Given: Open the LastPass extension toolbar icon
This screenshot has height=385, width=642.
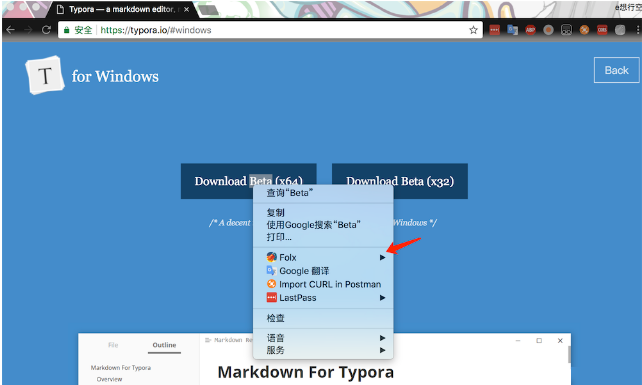Looking at the screenshot, I should pyautogui.click(x=495, y=30).
